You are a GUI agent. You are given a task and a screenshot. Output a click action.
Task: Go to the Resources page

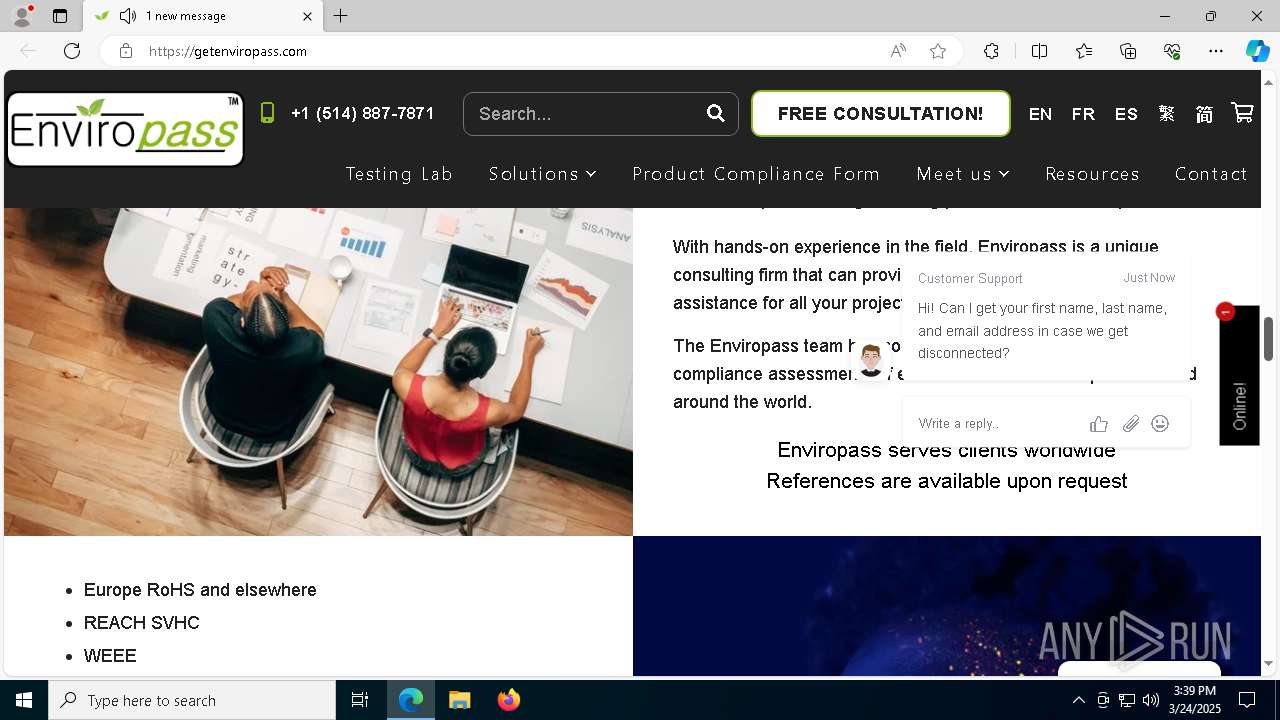point(1092,174)
